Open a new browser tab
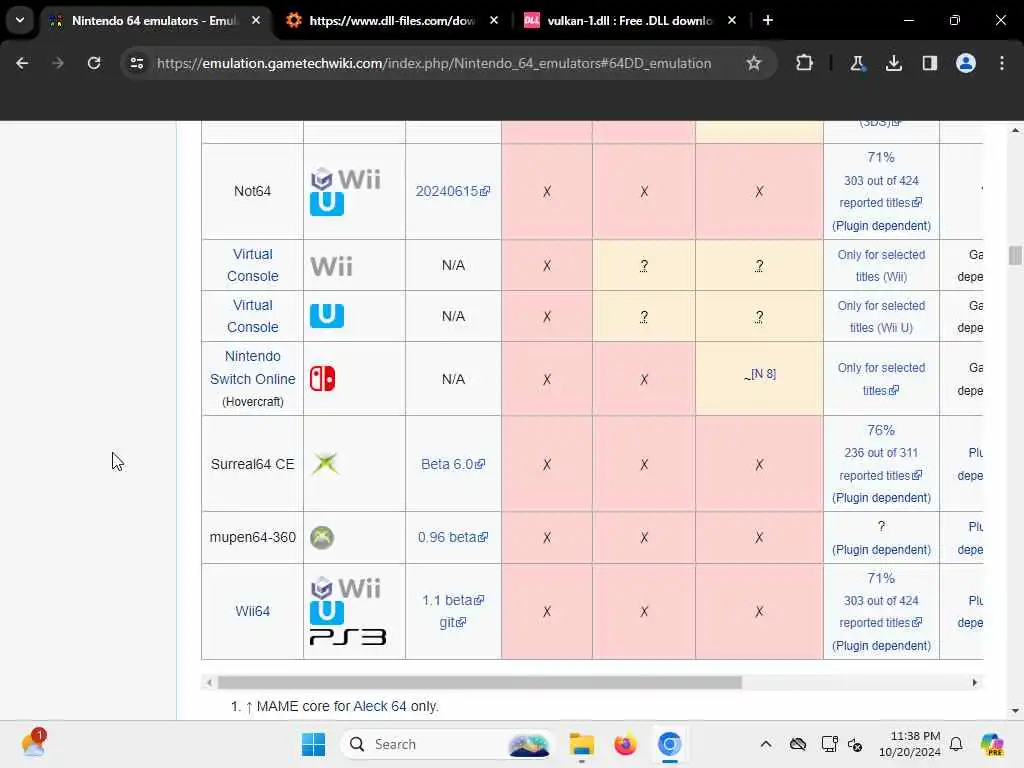The height and width of the screenshot is (768, 1024). click(768, 20)
